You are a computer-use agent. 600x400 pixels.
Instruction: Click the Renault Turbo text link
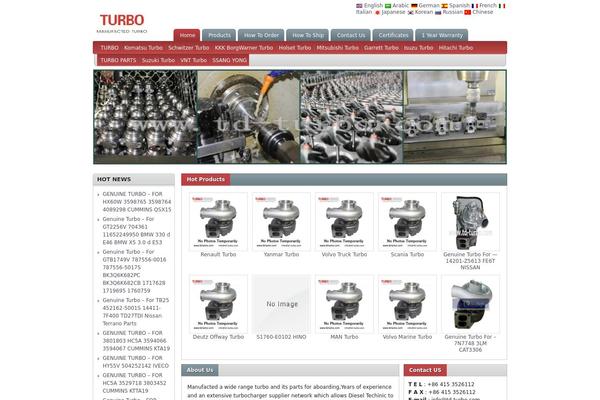pos(218,255)
